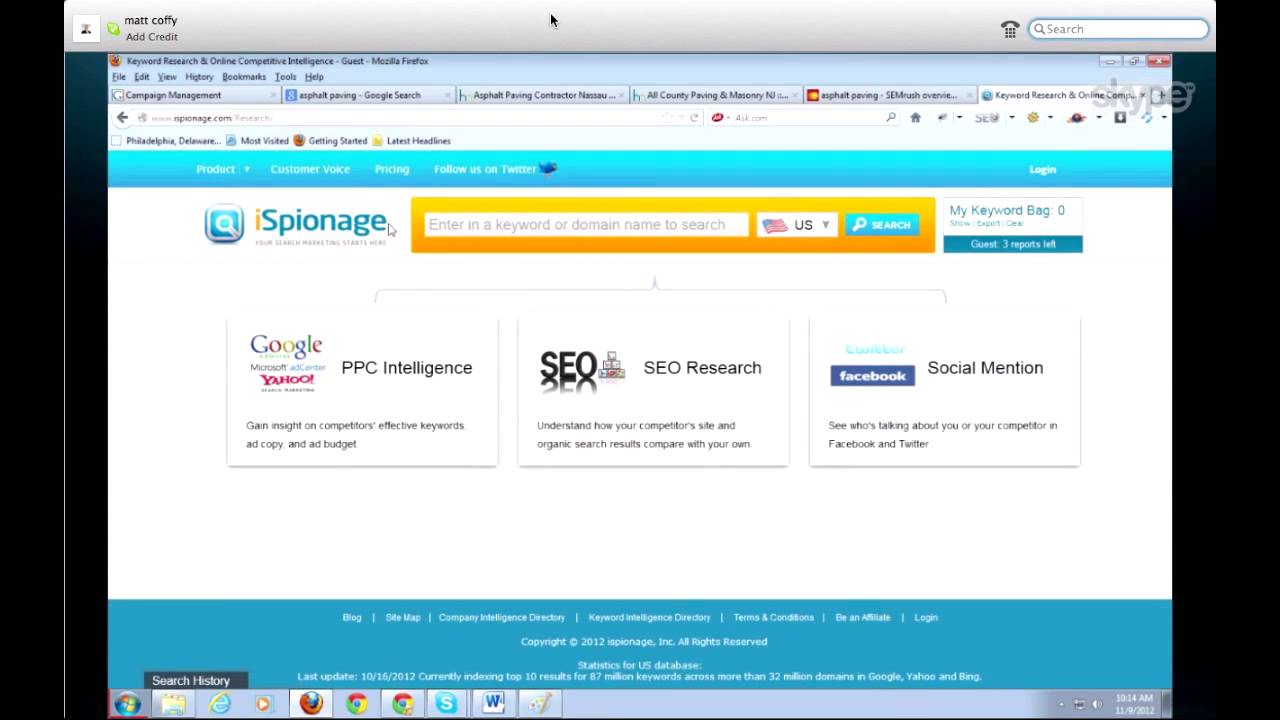Click the gear extension icon in toolbar
The width and height of the screenshot is (1280, 720).
click(x=1033, y=118)
